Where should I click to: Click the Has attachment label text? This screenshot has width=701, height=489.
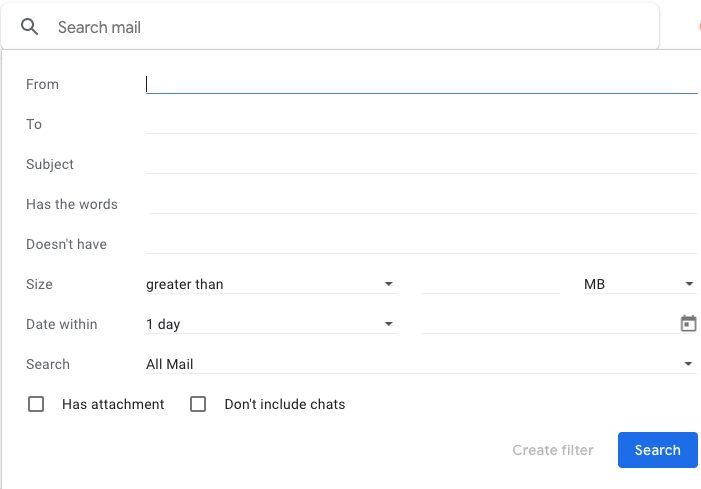coord(113,405)
